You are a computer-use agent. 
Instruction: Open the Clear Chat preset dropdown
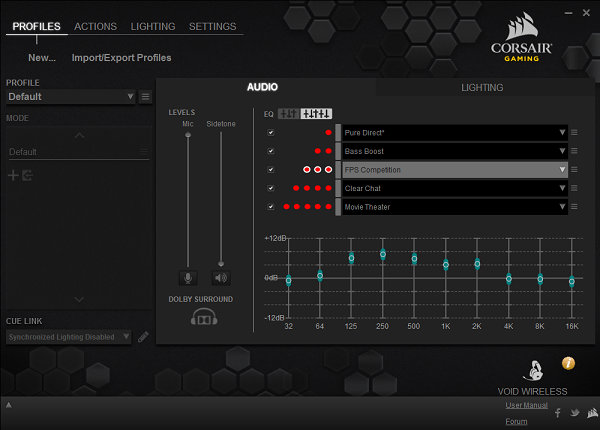click(x=455, y=188)
